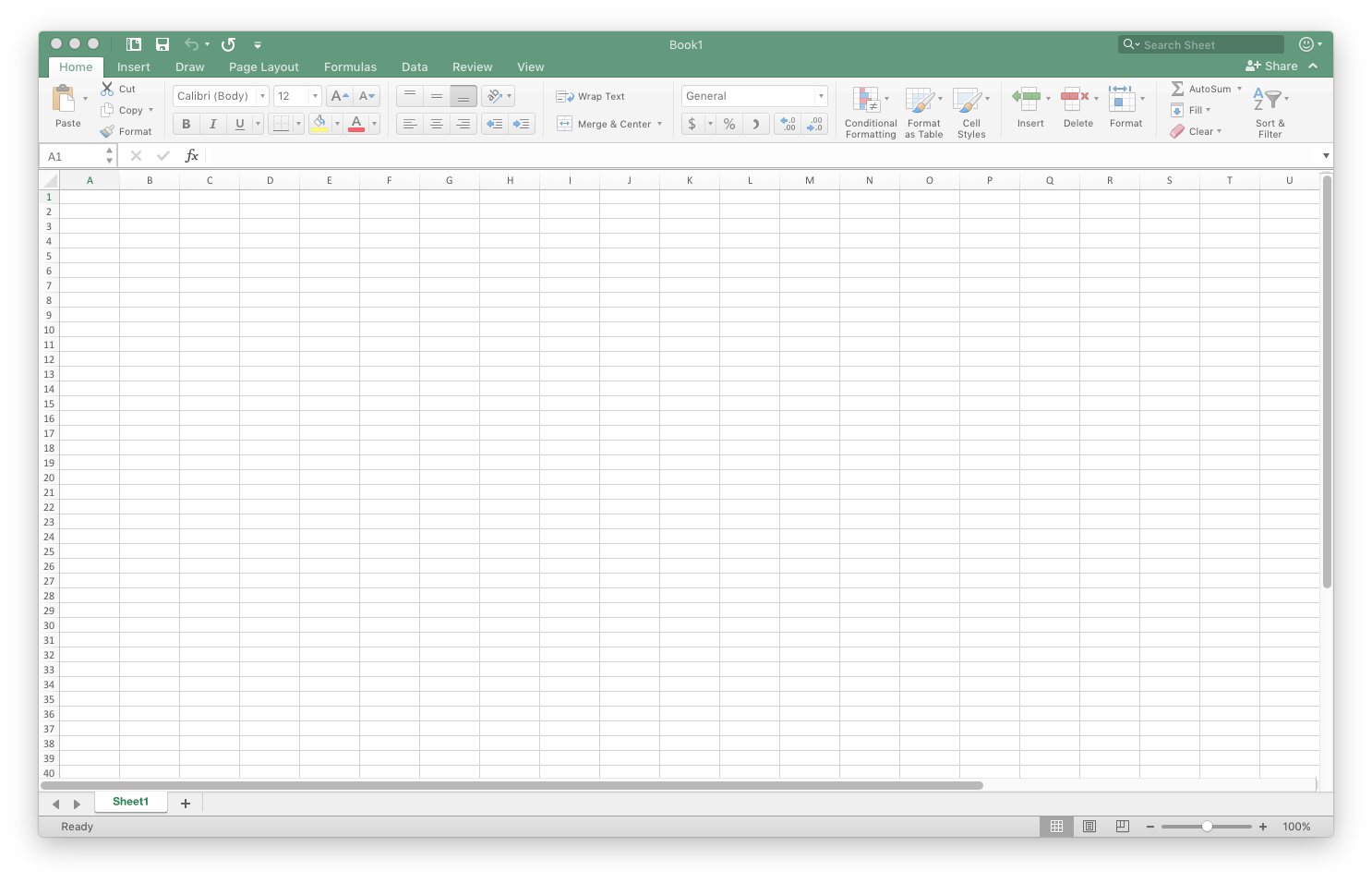This screenshot has height=883, width=1372.
Task: Click the Delete cells icon
Action: pos(1075,99)
